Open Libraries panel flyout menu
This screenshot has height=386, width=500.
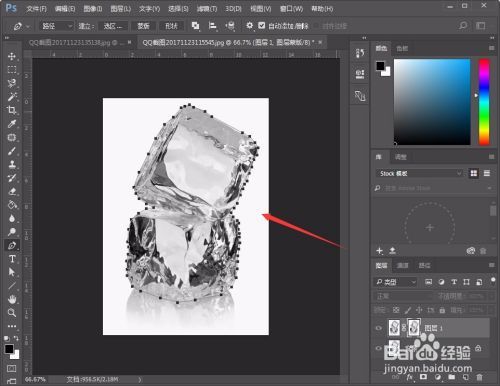pyautogui.click(x=492, y=157)
